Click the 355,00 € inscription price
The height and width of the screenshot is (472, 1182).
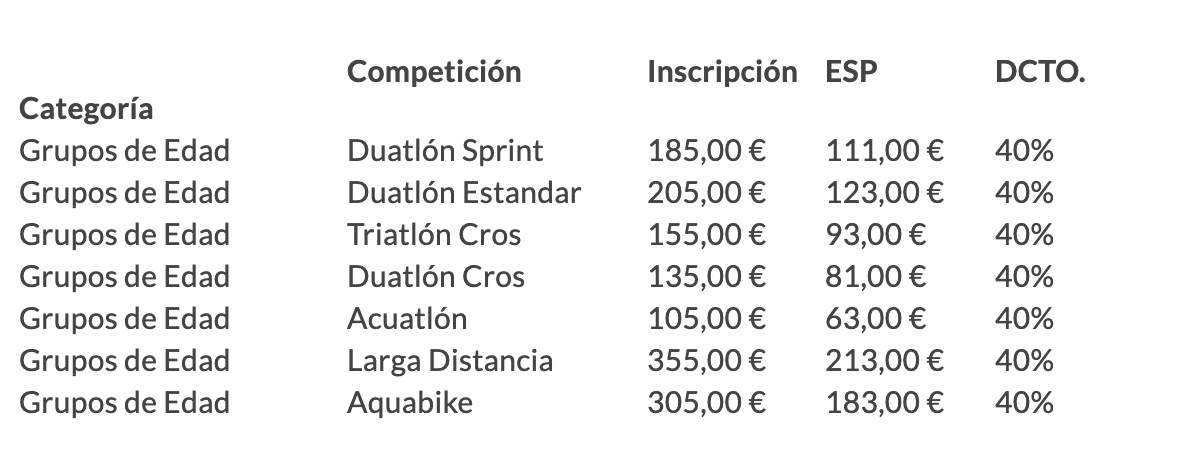click(x=706, y=361)
